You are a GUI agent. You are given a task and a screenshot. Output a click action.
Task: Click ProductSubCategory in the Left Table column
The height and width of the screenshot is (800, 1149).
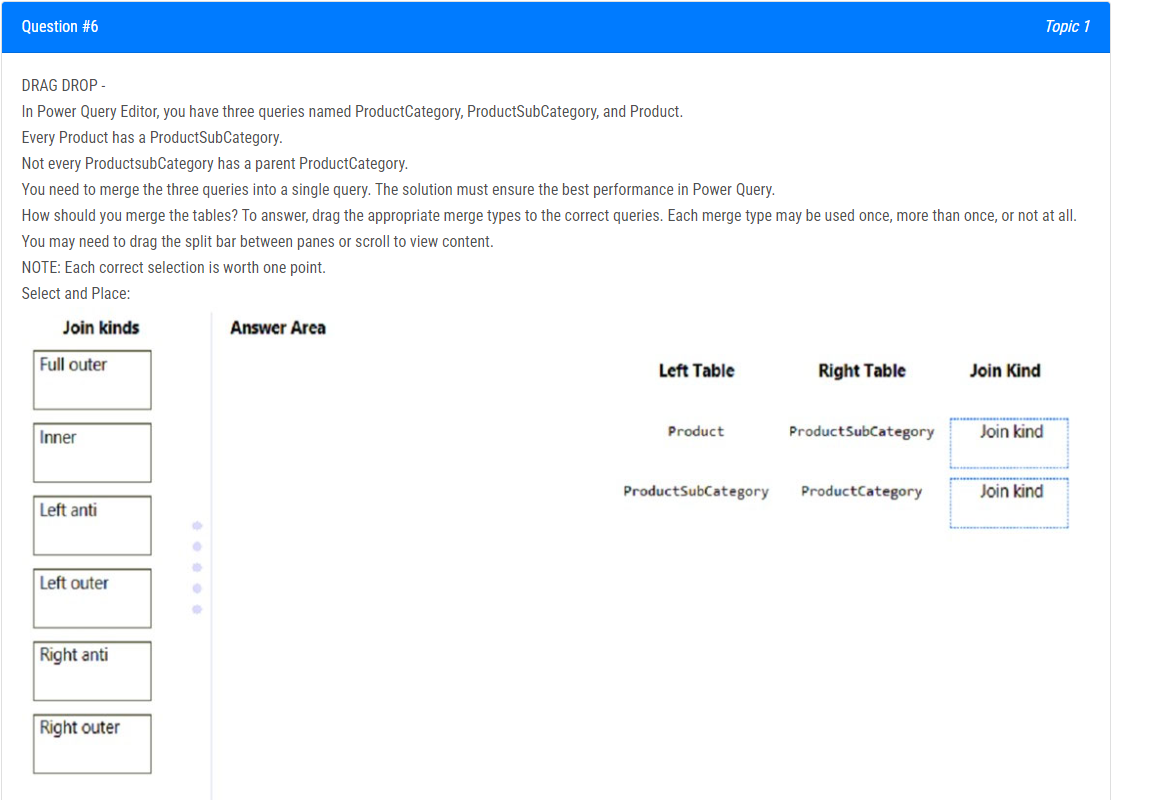(x=696, y=492)
